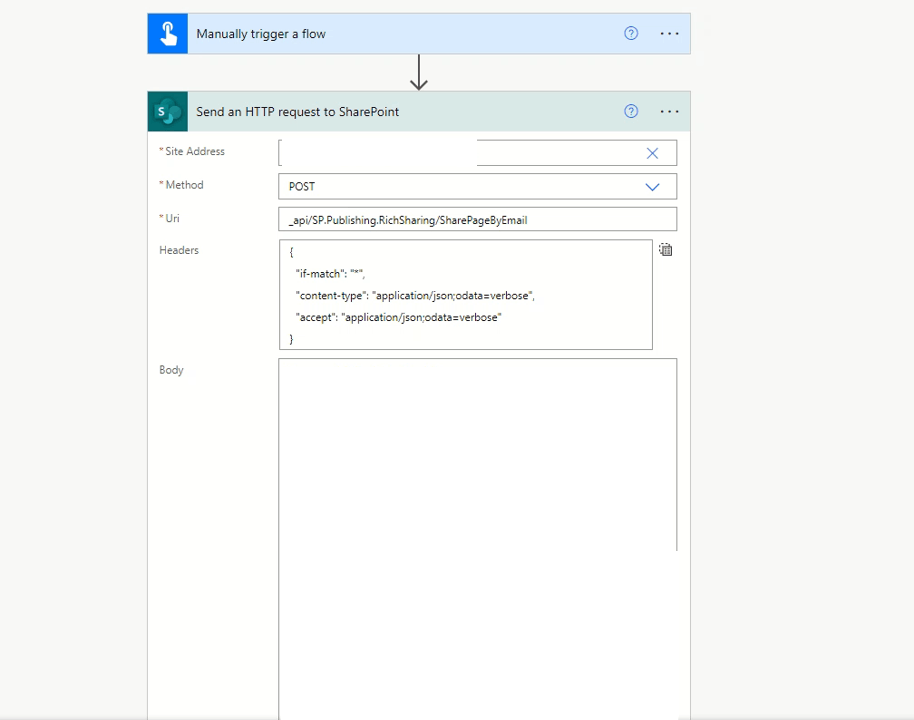Click the "if-match" header line

[x=331, y=273]
